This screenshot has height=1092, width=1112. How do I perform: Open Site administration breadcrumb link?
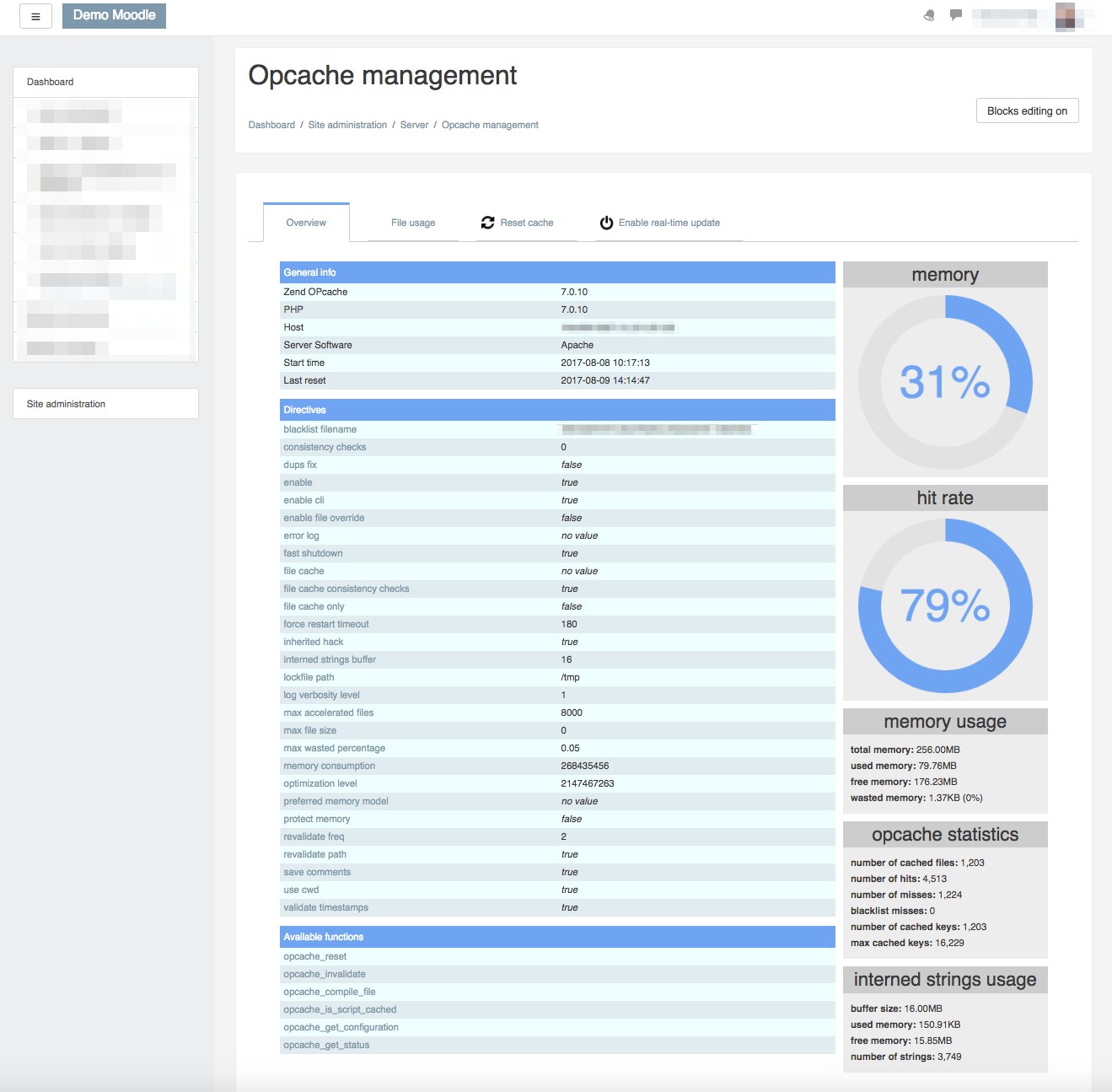(x=347, y=125)
